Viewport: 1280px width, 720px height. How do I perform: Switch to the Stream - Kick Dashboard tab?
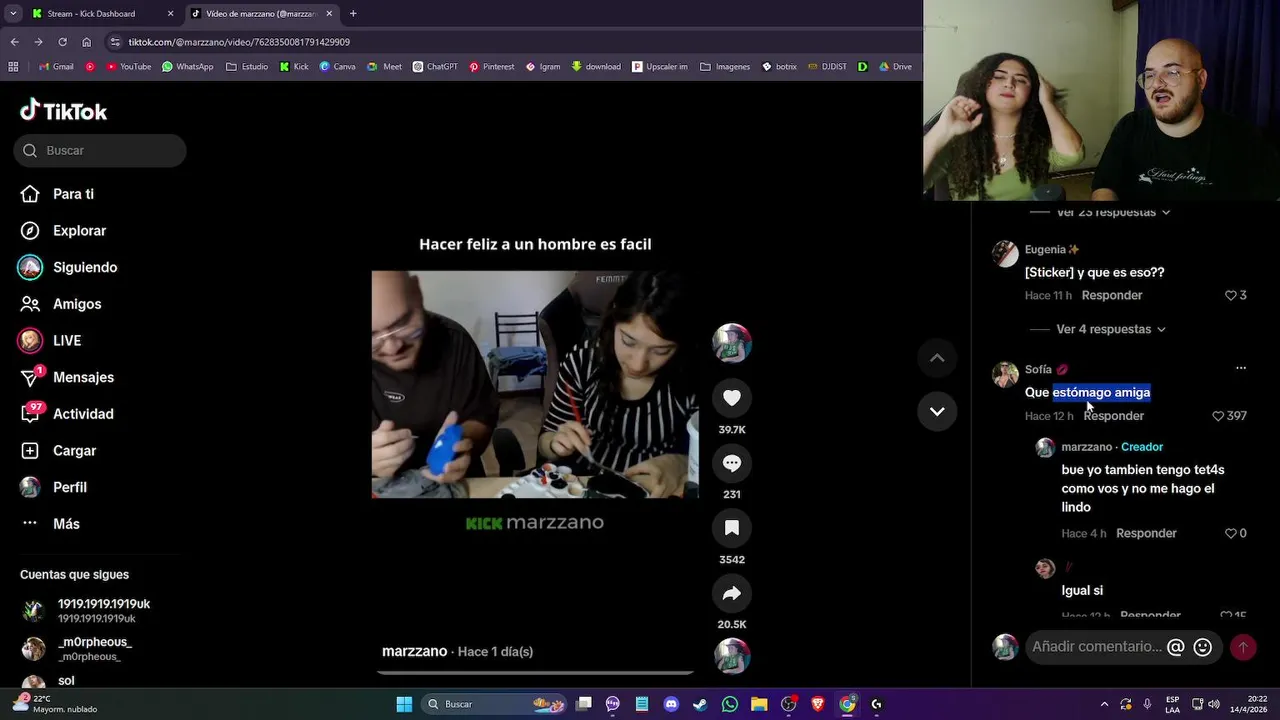click(100, 14)
